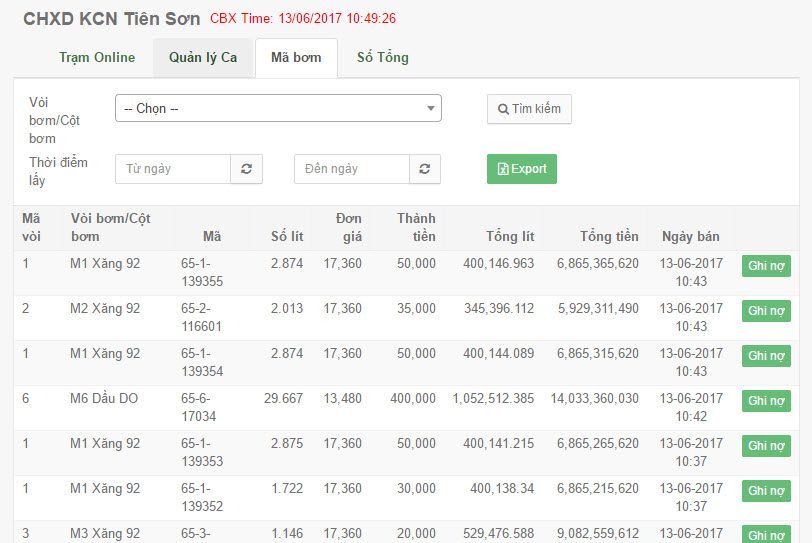The image size is (812, 543).
Task: Go to the Số Tổng tab
Action: (x=382, y=57)
